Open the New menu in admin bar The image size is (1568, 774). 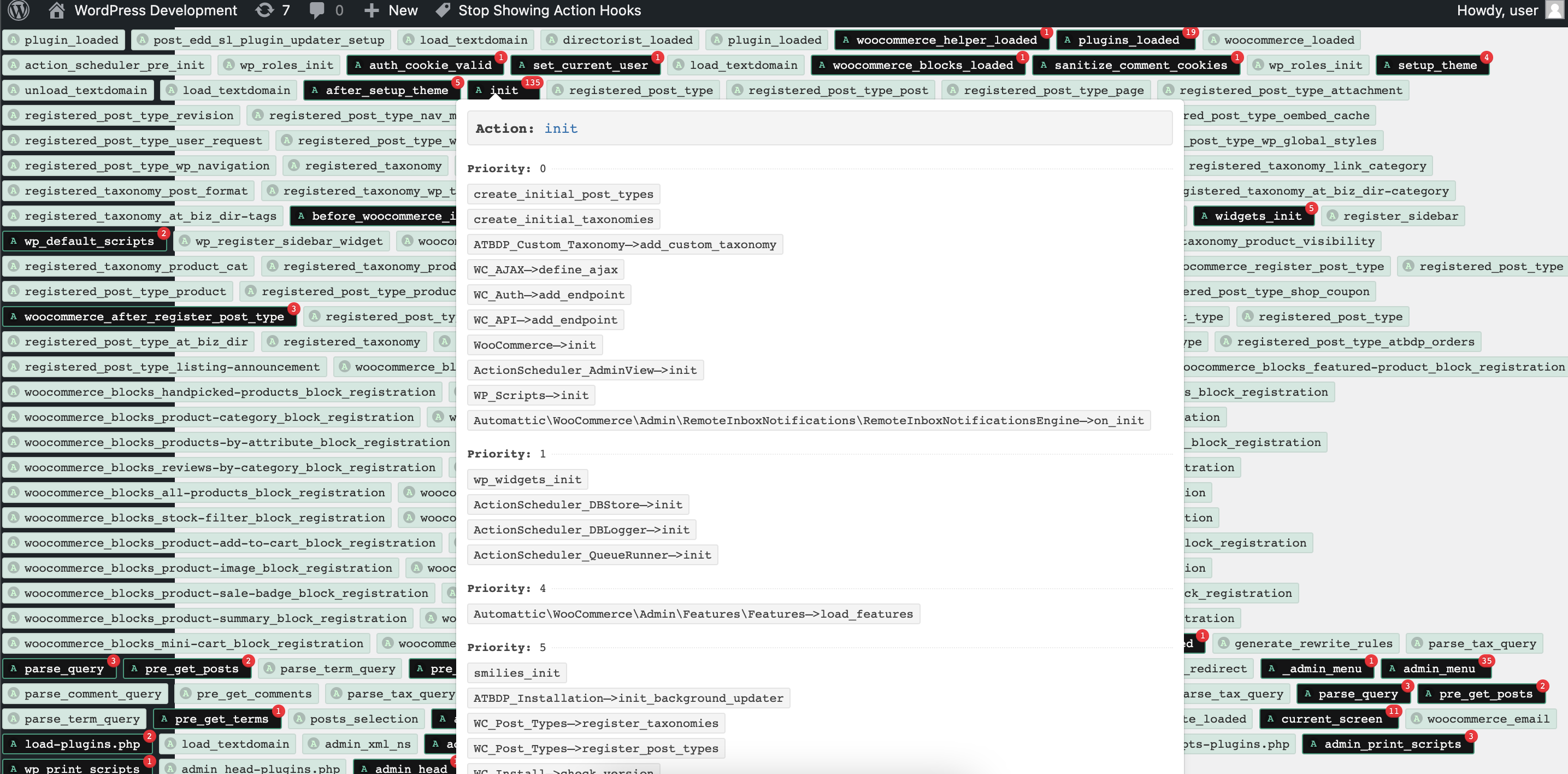point(390,10)
